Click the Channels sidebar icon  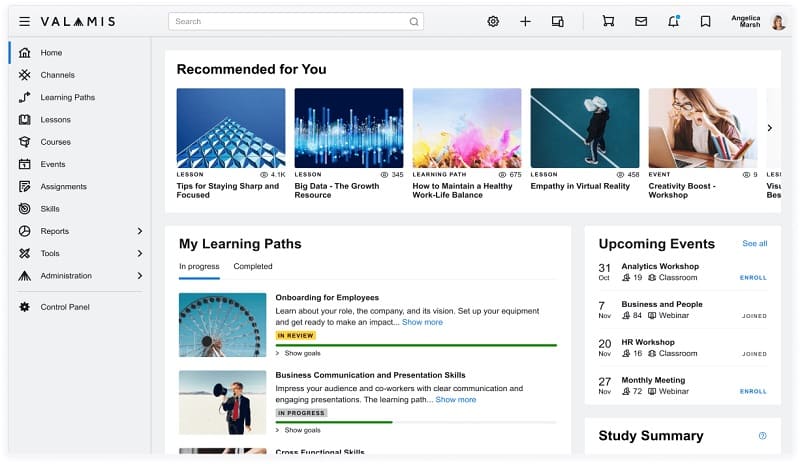(24, 75)
